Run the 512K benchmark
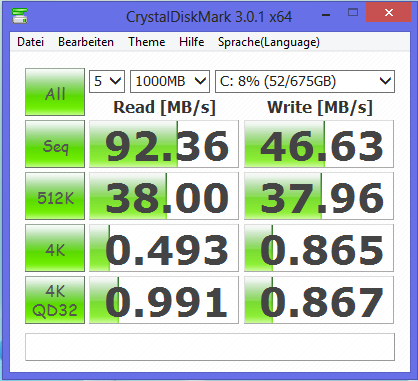418x381 pixels. [55, 196]
